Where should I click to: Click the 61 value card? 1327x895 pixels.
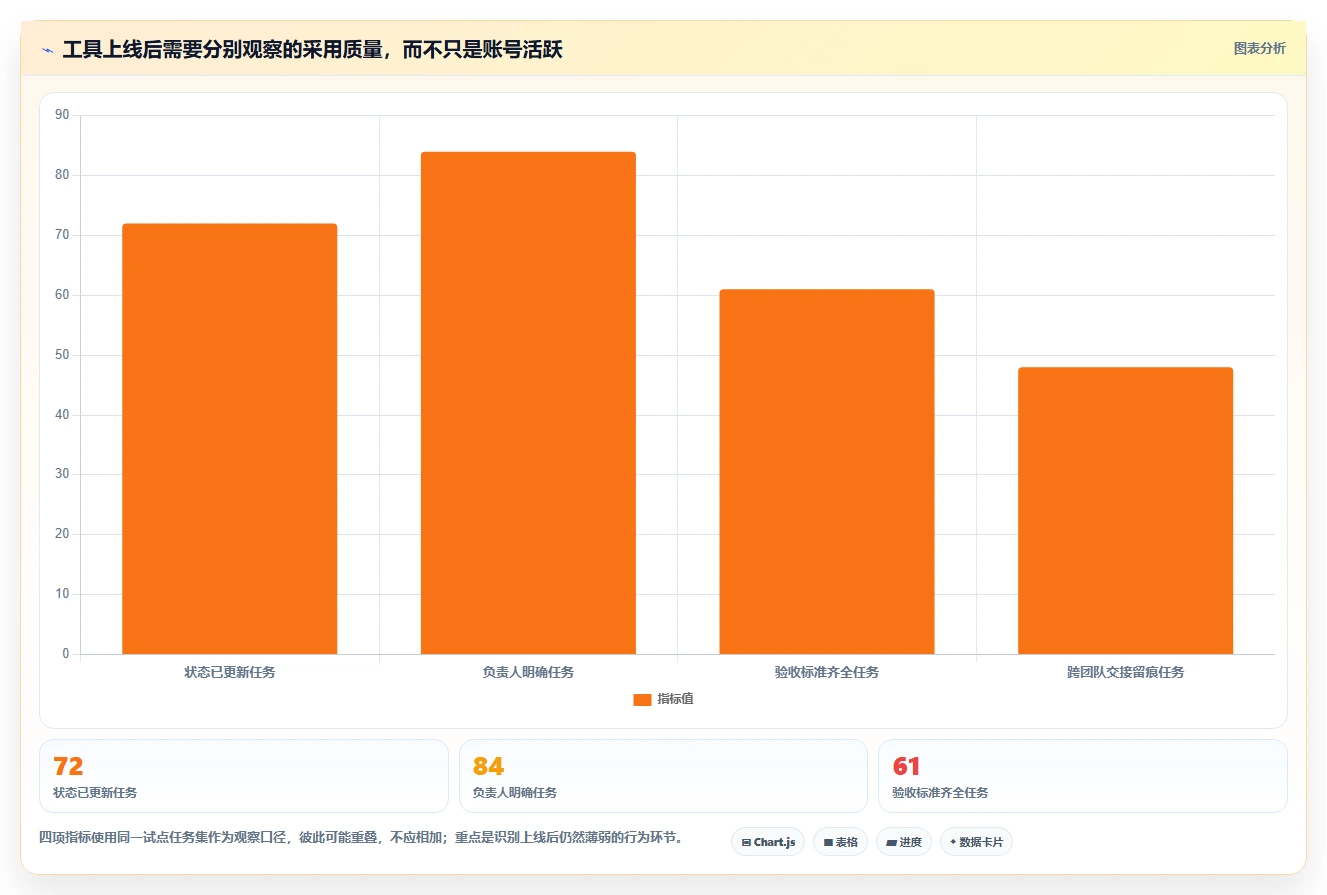(1082, 776)
